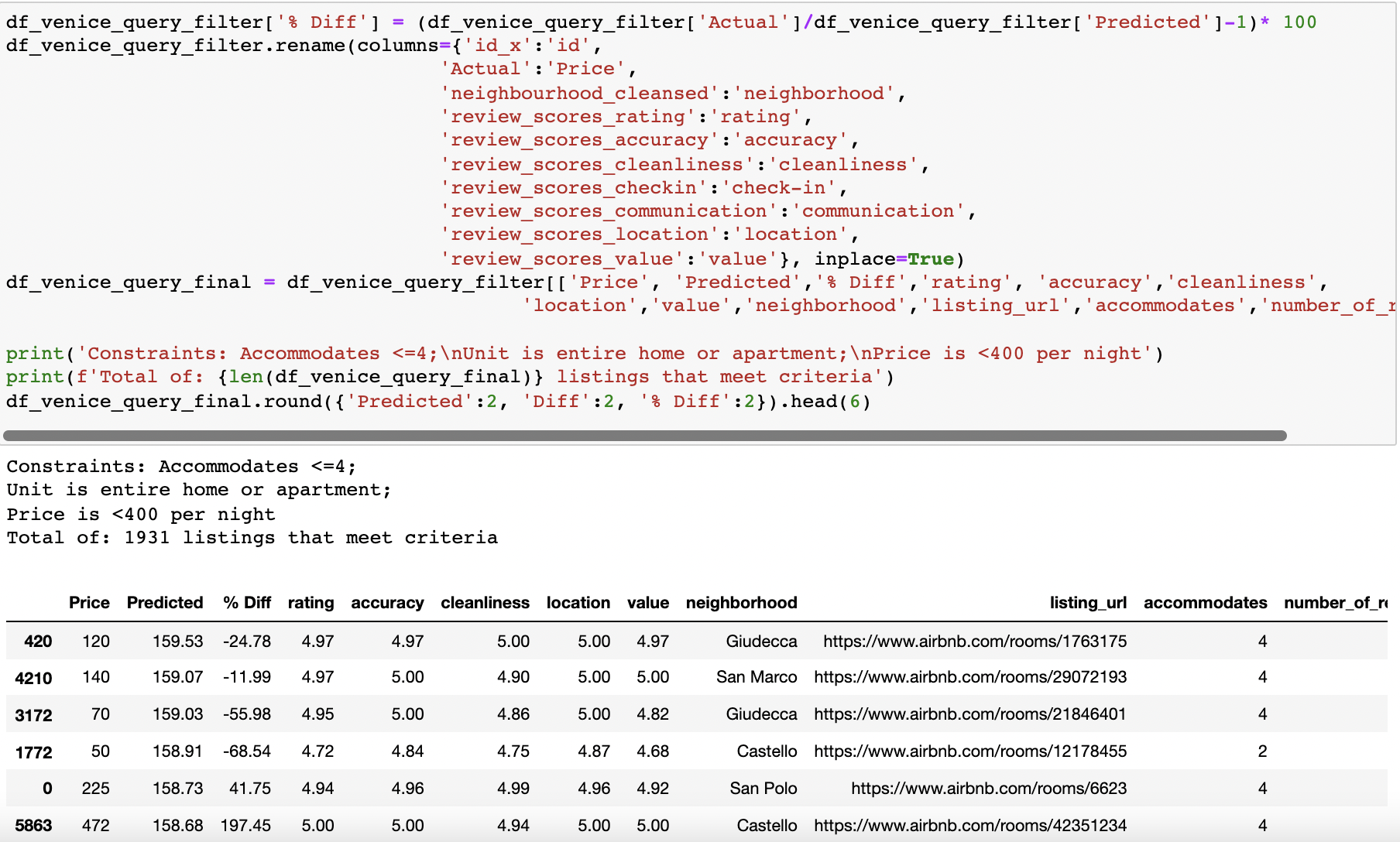
Task: Select row index 3172
Action: pos(33,716)
